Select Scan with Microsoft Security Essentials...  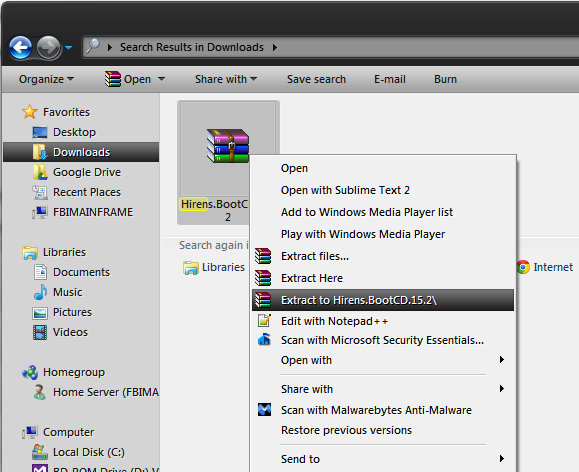point(383,340)
